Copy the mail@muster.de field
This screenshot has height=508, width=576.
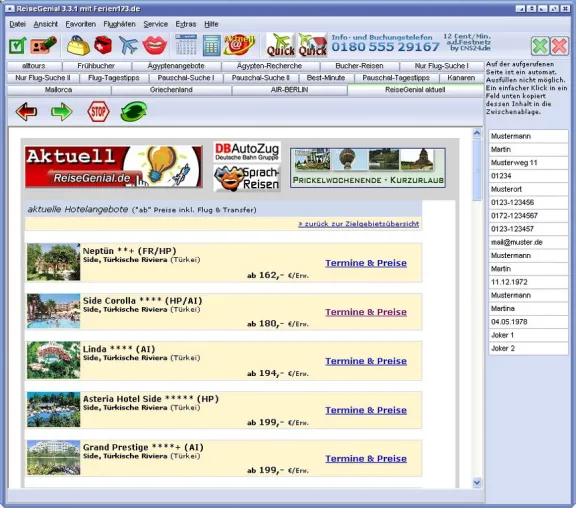(528, 242)
